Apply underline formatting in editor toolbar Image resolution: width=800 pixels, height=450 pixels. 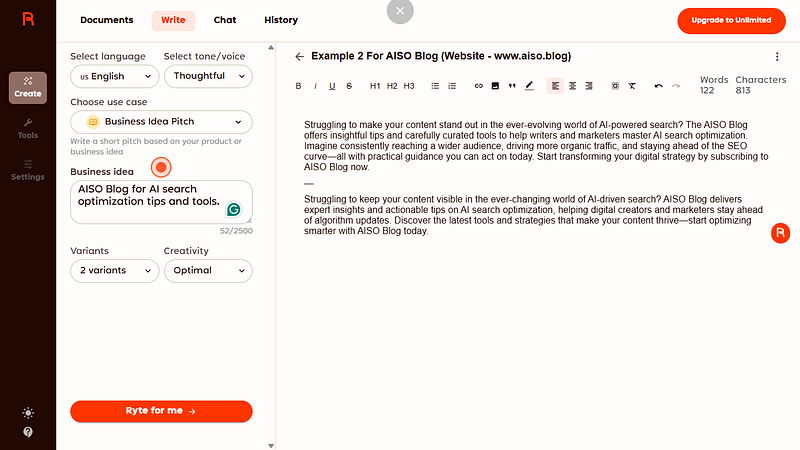click(x=332, y=86)
